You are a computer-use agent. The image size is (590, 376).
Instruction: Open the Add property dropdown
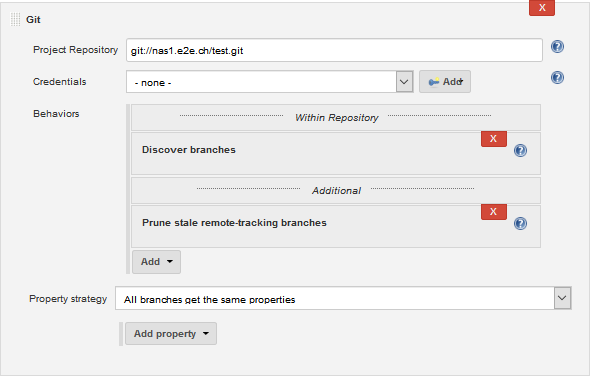(x=171, y=333)
